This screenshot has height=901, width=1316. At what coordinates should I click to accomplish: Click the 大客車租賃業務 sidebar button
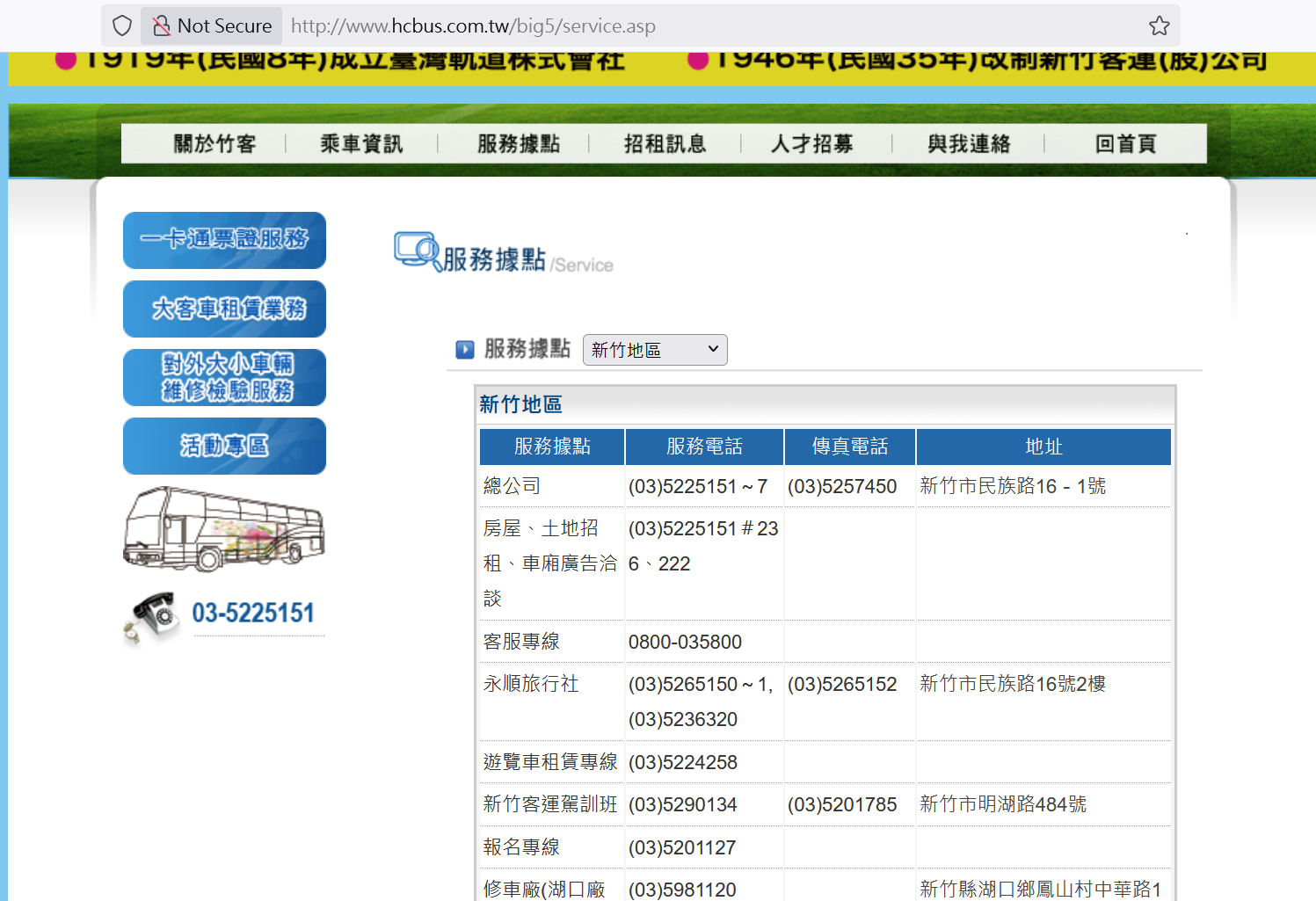coord(224,309)
